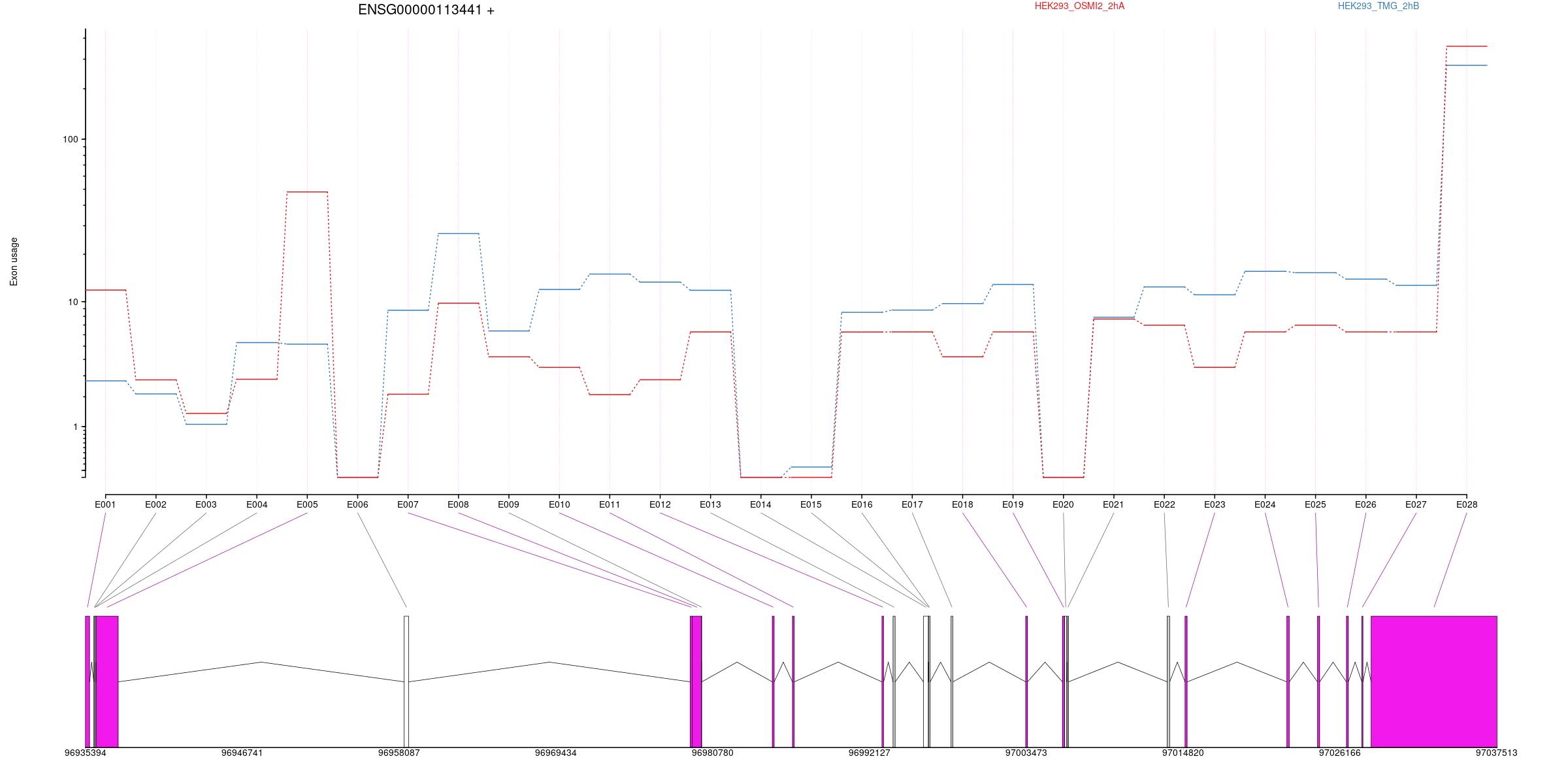Click exon label E015
1568x784 pixels.
click(811, 504)
